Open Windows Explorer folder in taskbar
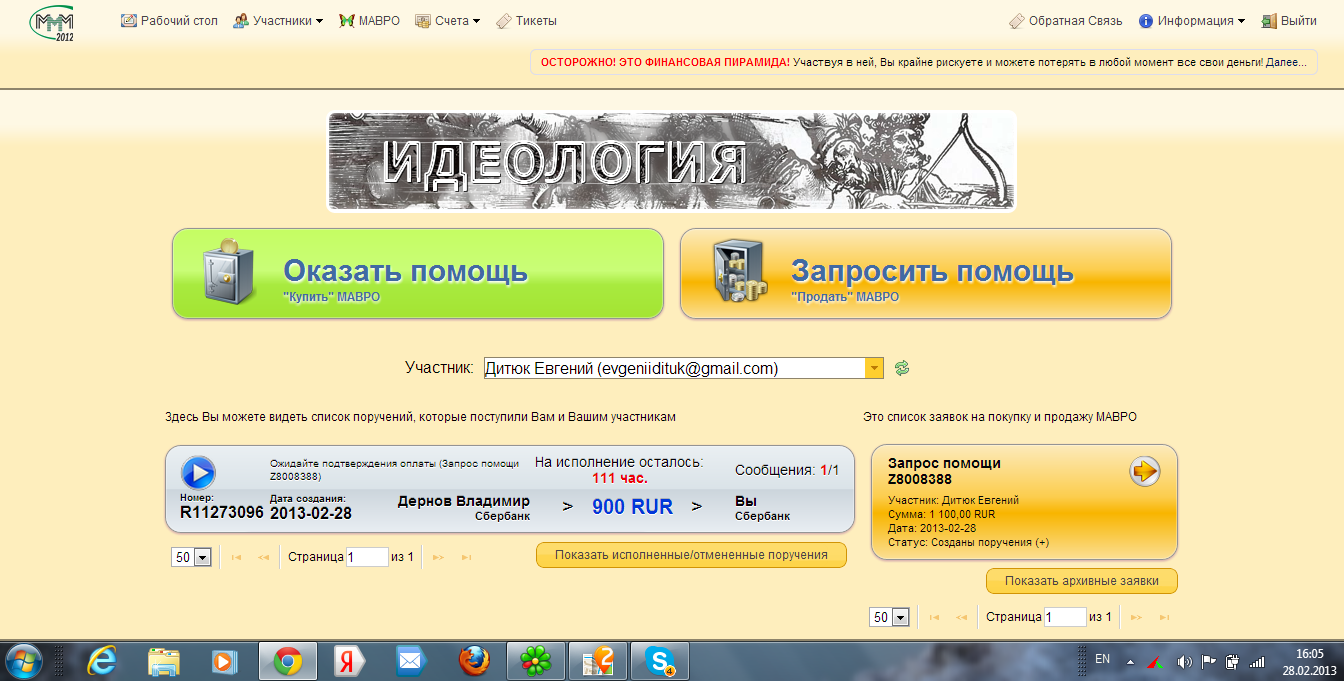1344x681 pixels. point(164,661)
